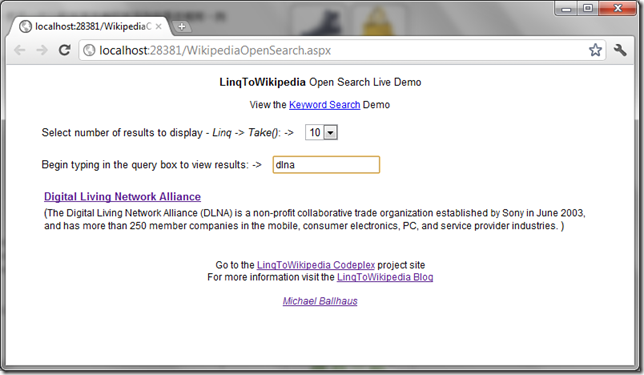Image resolution: width=644 pixels, height=375 pixels.
Task: Open the Chrome wrench settings menu
Action: pyautogui.click(x=620, y=50)
